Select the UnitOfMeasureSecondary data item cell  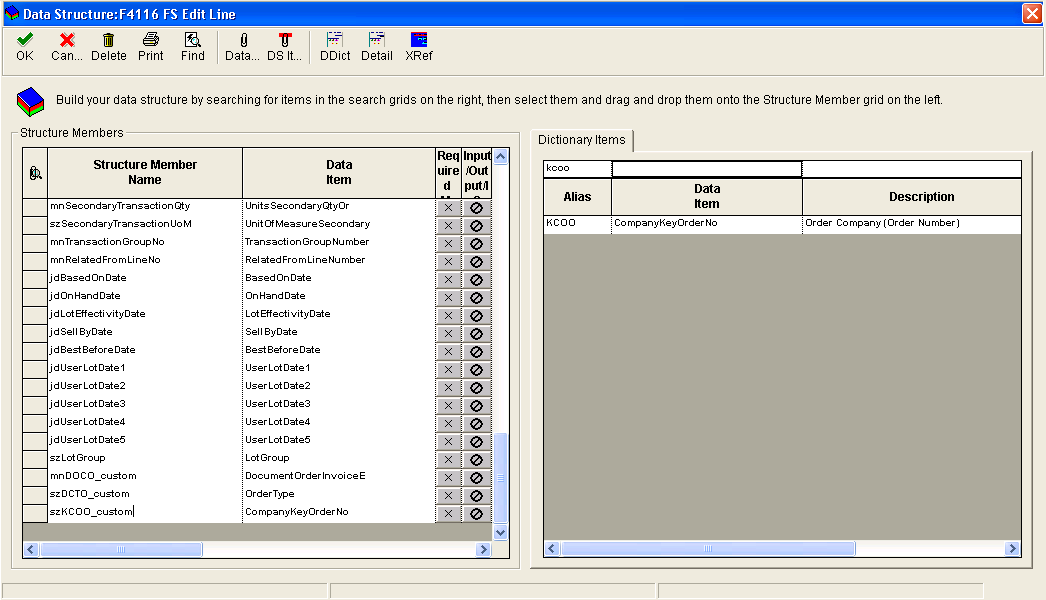[339, 224]
